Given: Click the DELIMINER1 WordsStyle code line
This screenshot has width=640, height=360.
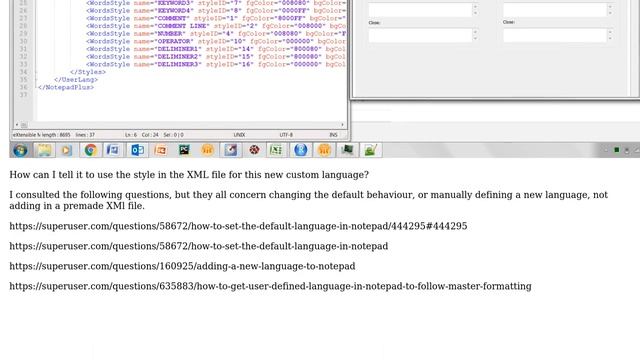Looking at the screenshot, I should click(216, 49).
